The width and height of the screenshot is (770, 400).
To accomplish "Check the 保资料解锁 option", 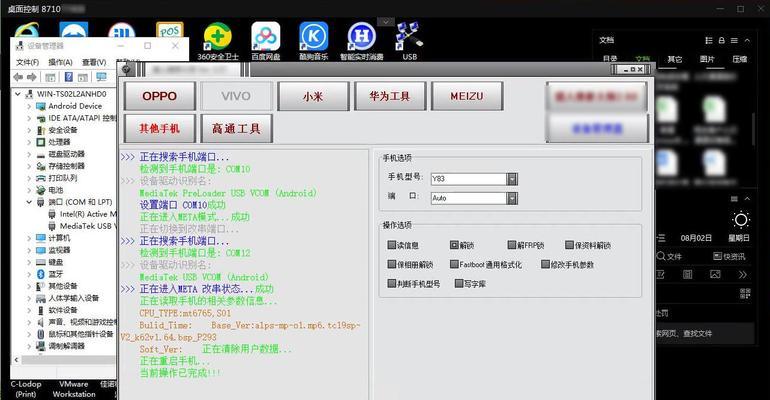I will (570, 244).
